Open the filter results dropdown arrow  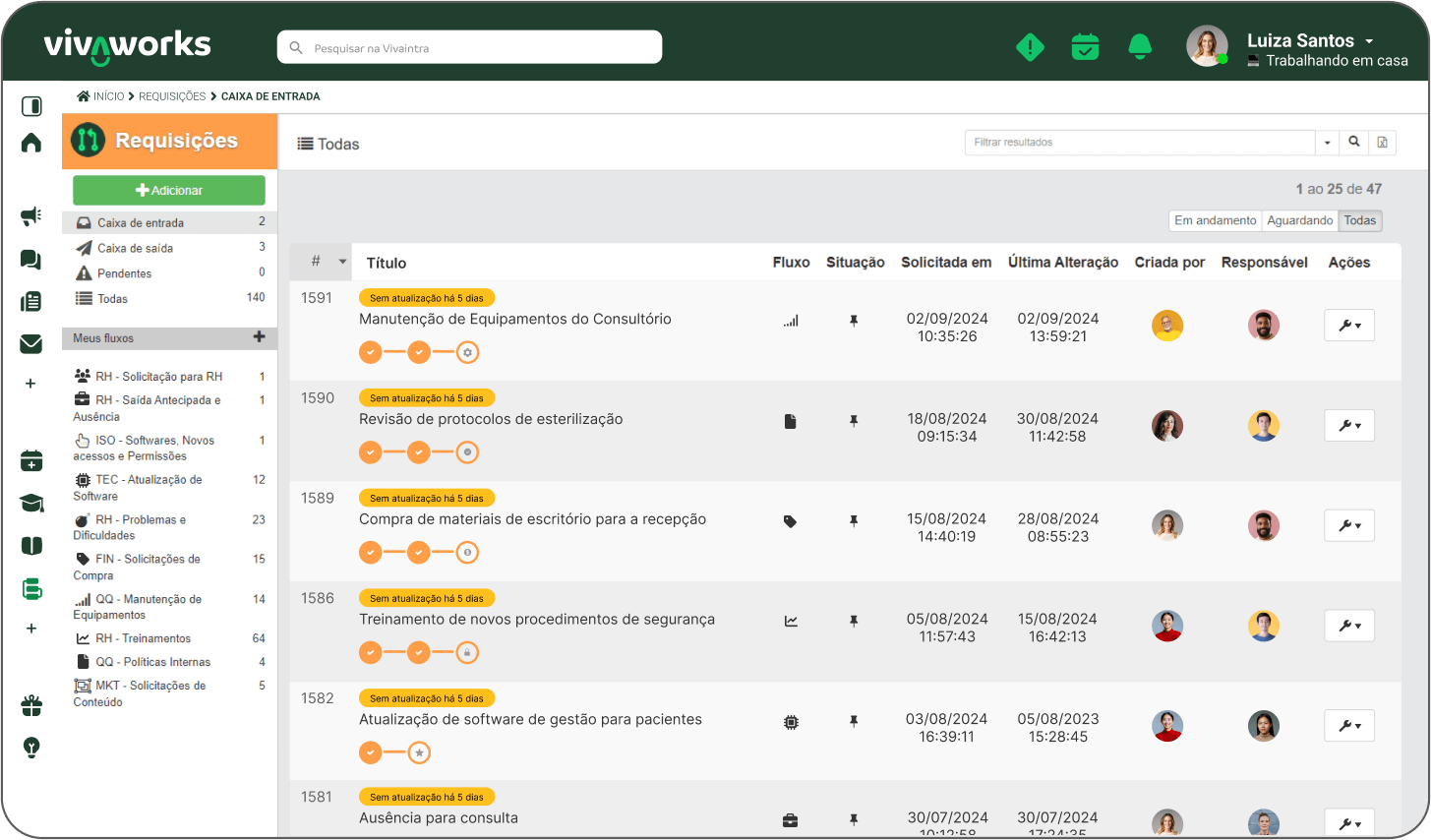[x=1327, y=143]
